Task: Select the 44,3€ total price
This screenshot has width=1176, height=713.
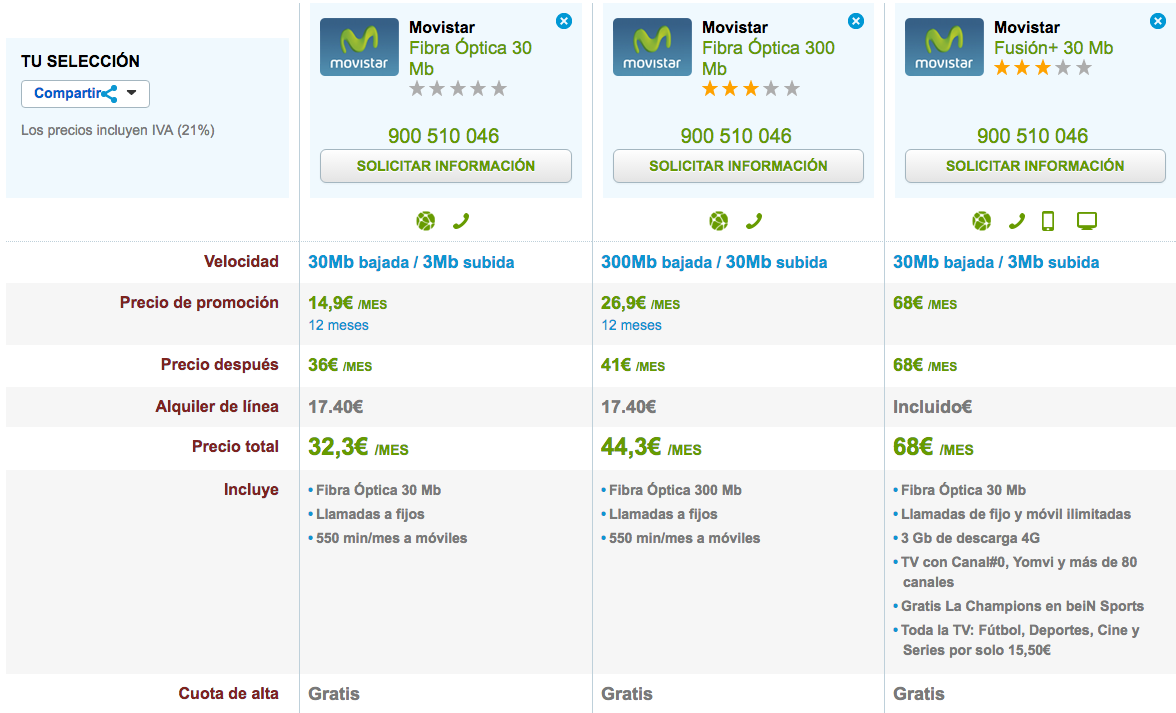Action: pyautogui.click(x=631, y=447)
